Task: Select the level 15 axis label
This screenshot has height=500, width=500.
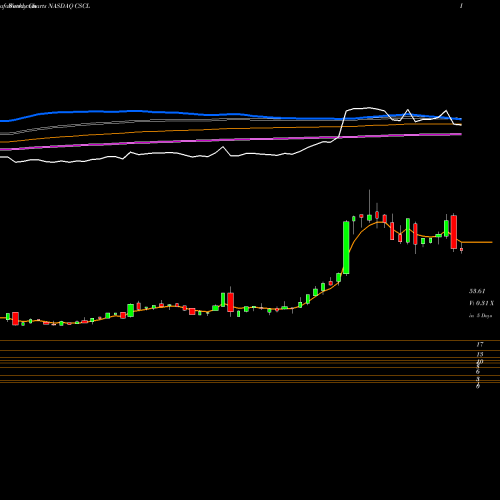Action: pos(480,354)
